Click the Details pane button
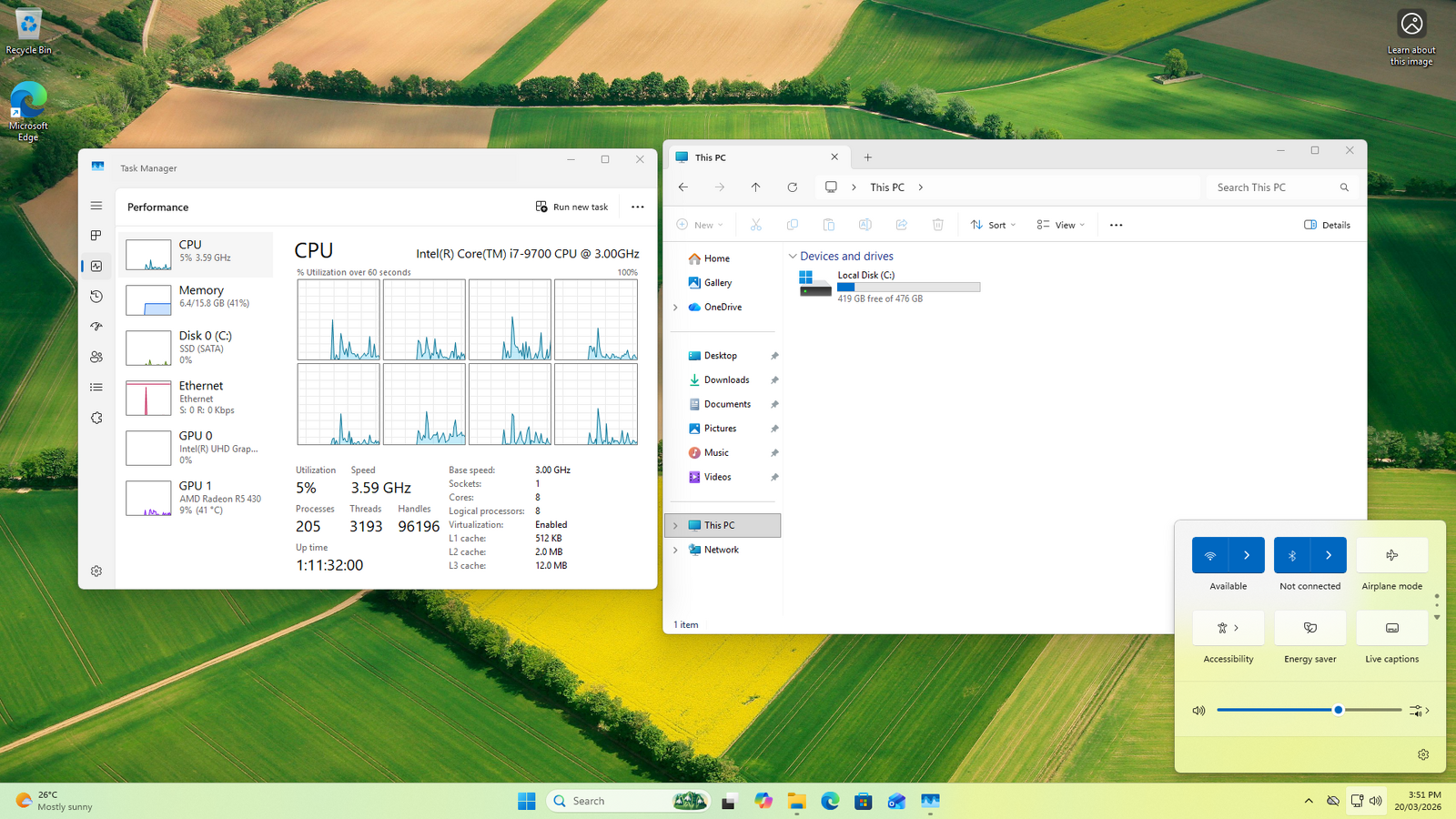Viewport: 1456px width, 819px height. [x=1327, y=225]
